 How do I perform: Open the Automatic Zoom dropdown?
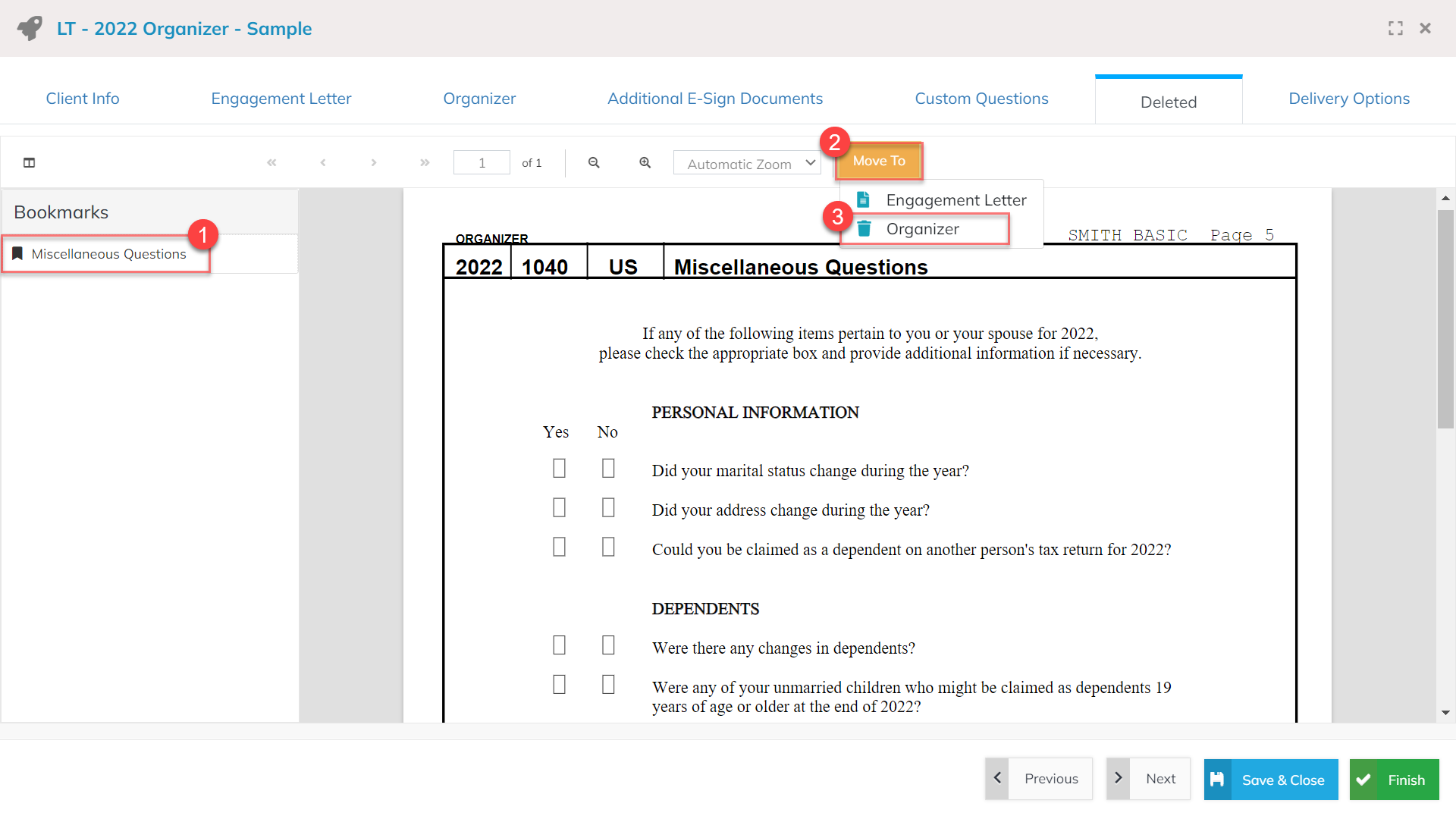click(747, 163)
